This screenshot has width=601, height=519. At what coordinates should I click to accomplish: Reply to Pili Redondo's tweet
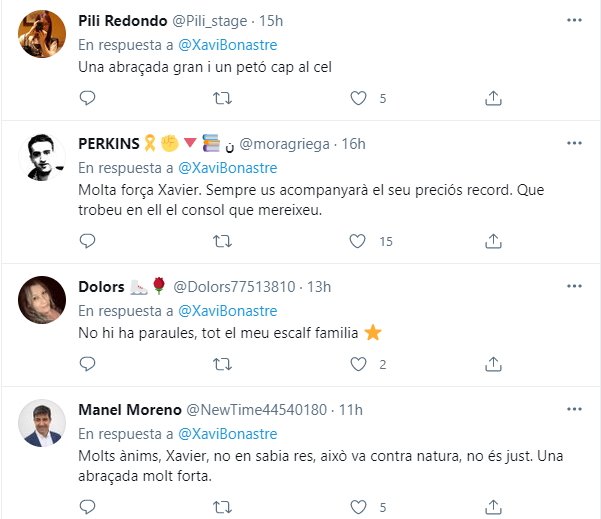(87, 98)
